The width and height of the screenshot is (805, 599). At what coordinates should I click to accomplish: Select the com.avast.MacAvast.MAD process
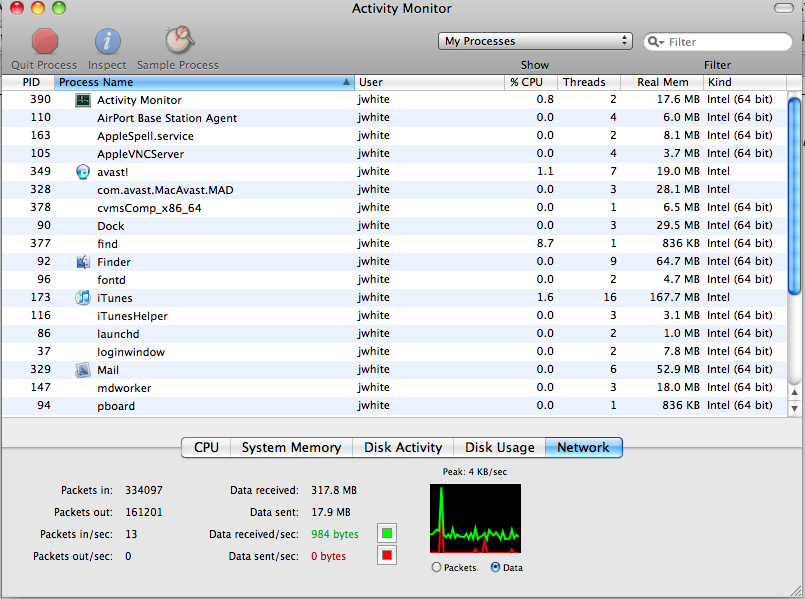[x=394, y=189]
